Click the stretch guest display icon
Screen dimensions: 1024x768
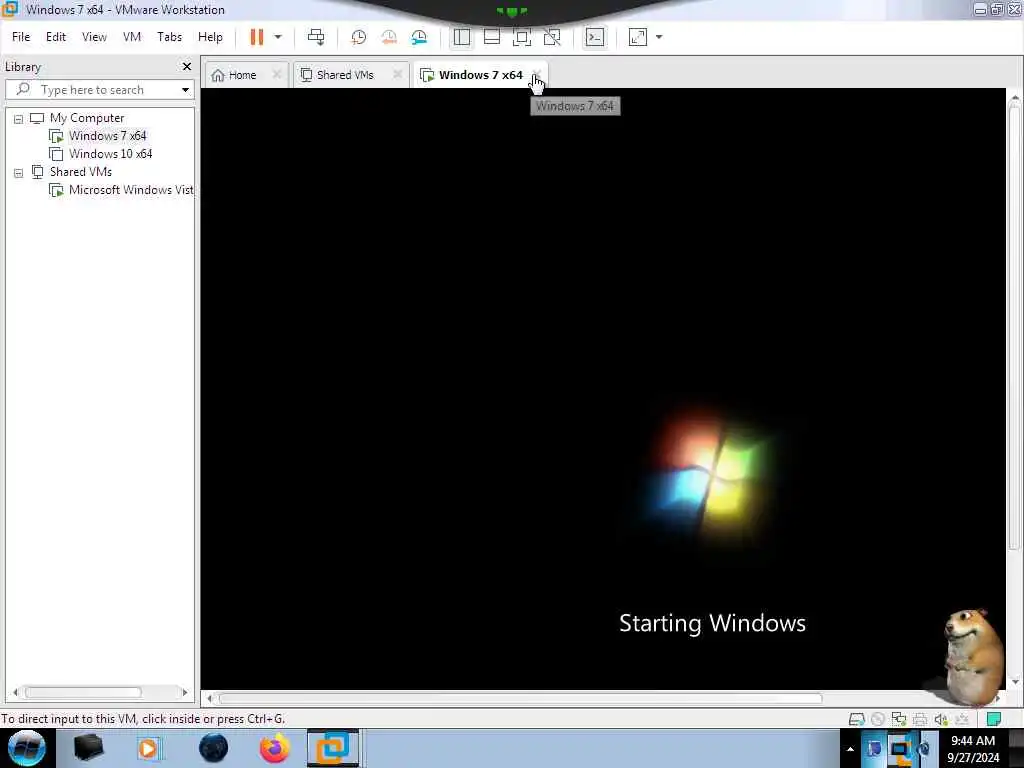638,37
